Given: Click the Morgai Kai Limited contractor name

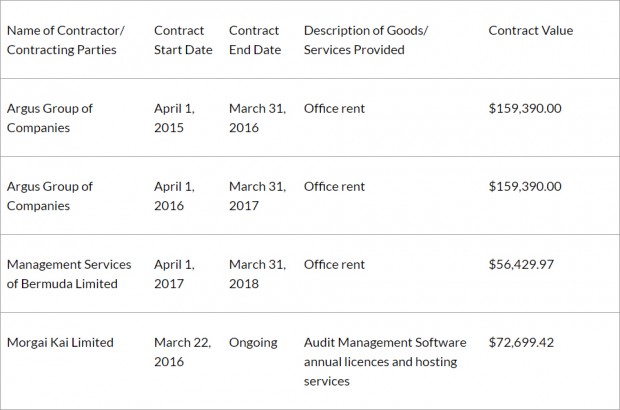Looking at the screenshot, I should [x=60, y=342].
